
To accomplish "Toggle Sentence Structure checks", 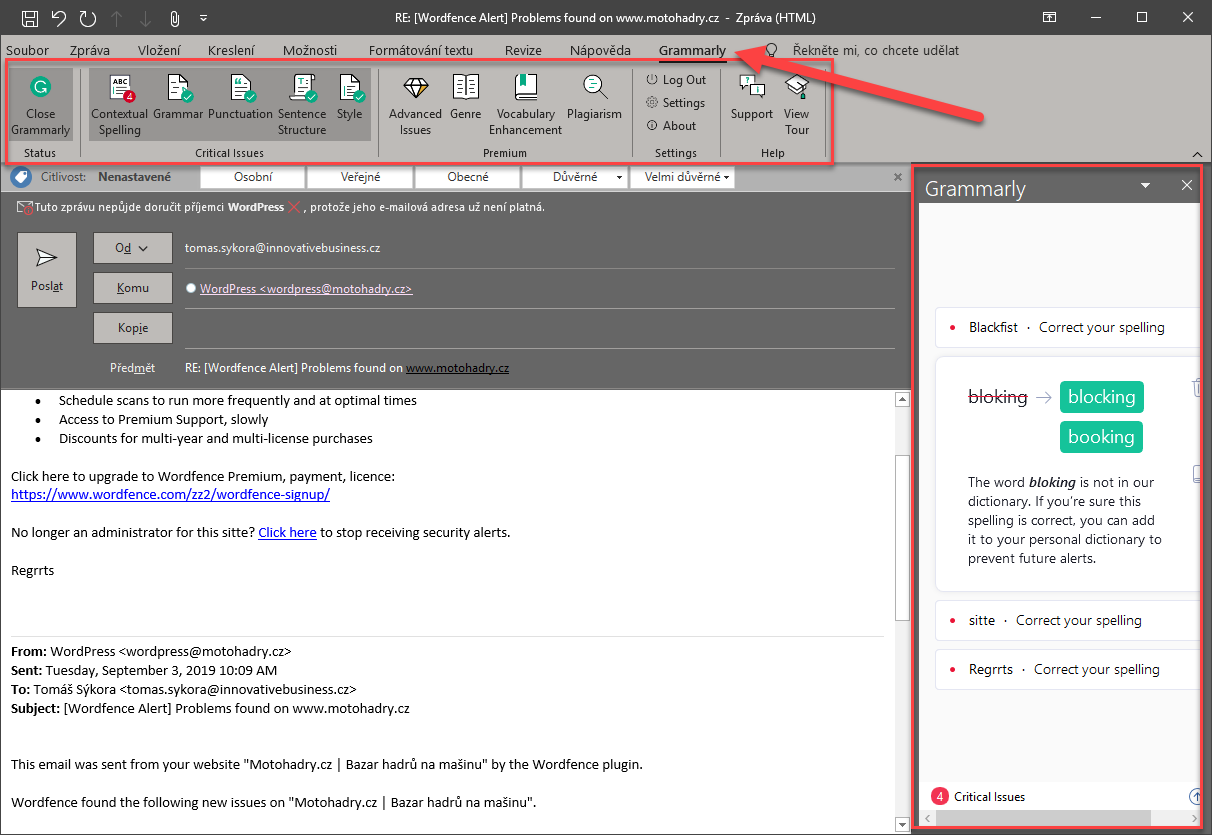I will tap(302, 106).
